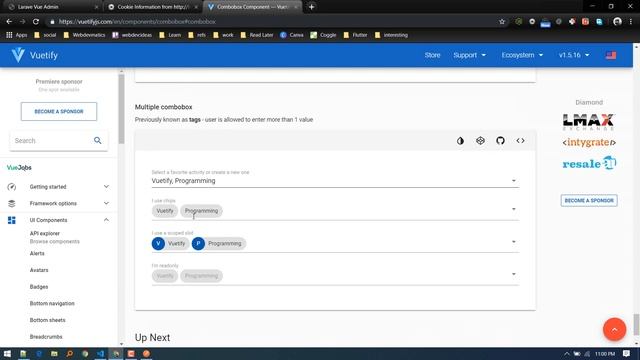Open File Explorer from the taskbar
This screenshot has width=640, height=360.
tap(54, 353)
